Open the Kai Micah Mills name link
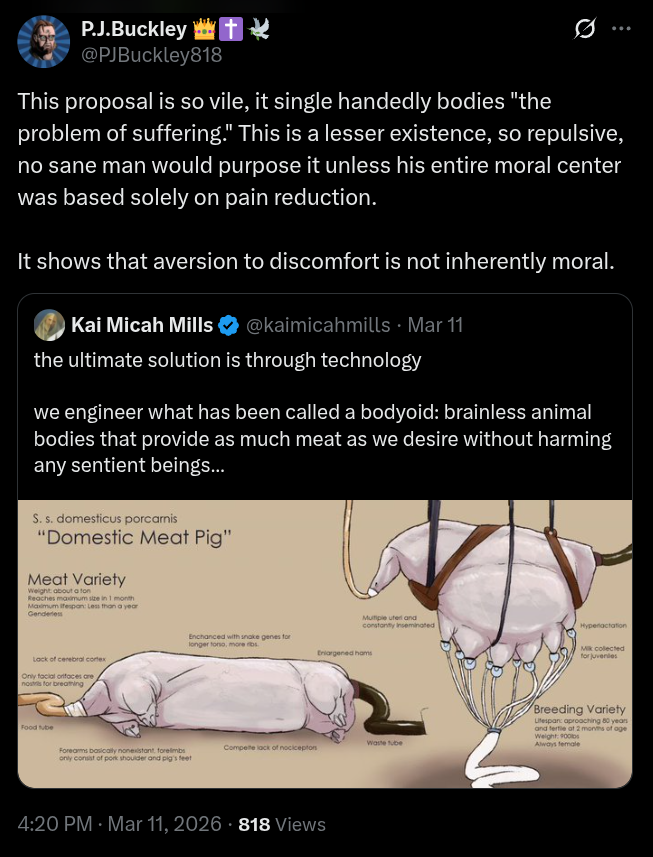The width and height of the screenshot is (653, 857). coord(141,325)
